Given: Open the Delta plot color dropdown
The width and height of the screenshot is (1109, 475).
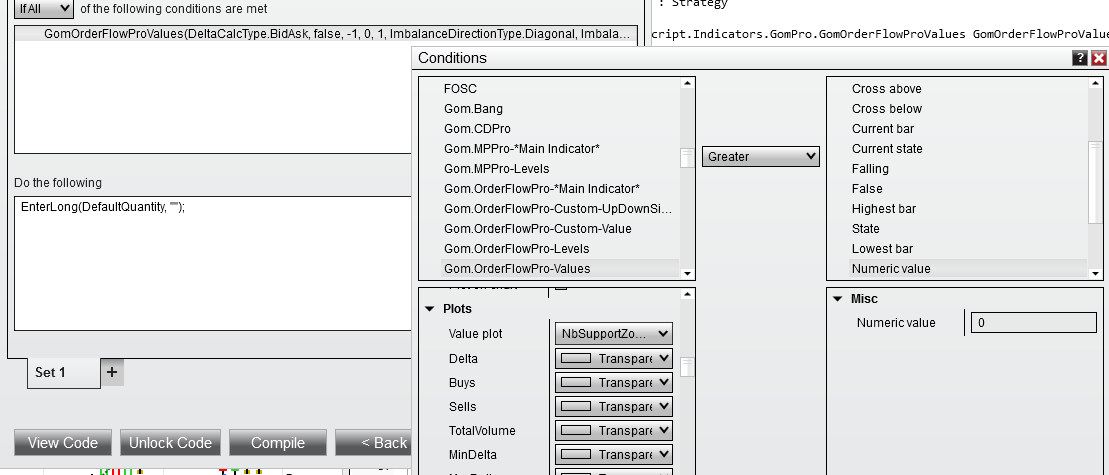Looking at the screenshot, I should pos(614,358).
